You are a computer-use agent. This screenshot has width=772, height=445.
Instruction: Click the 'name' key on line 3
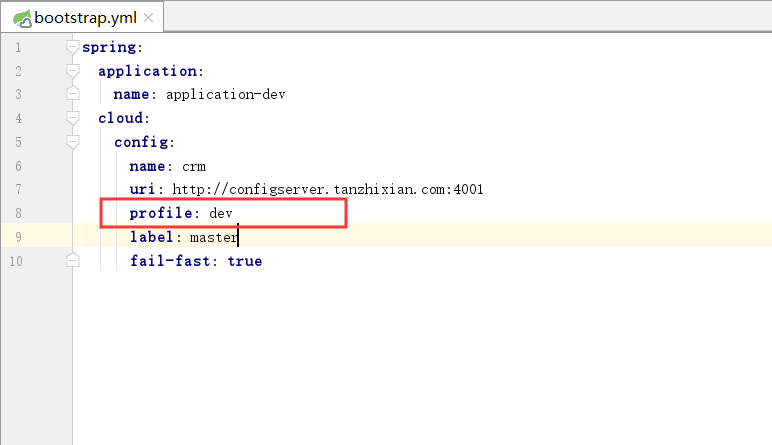[x=131, y=94]
